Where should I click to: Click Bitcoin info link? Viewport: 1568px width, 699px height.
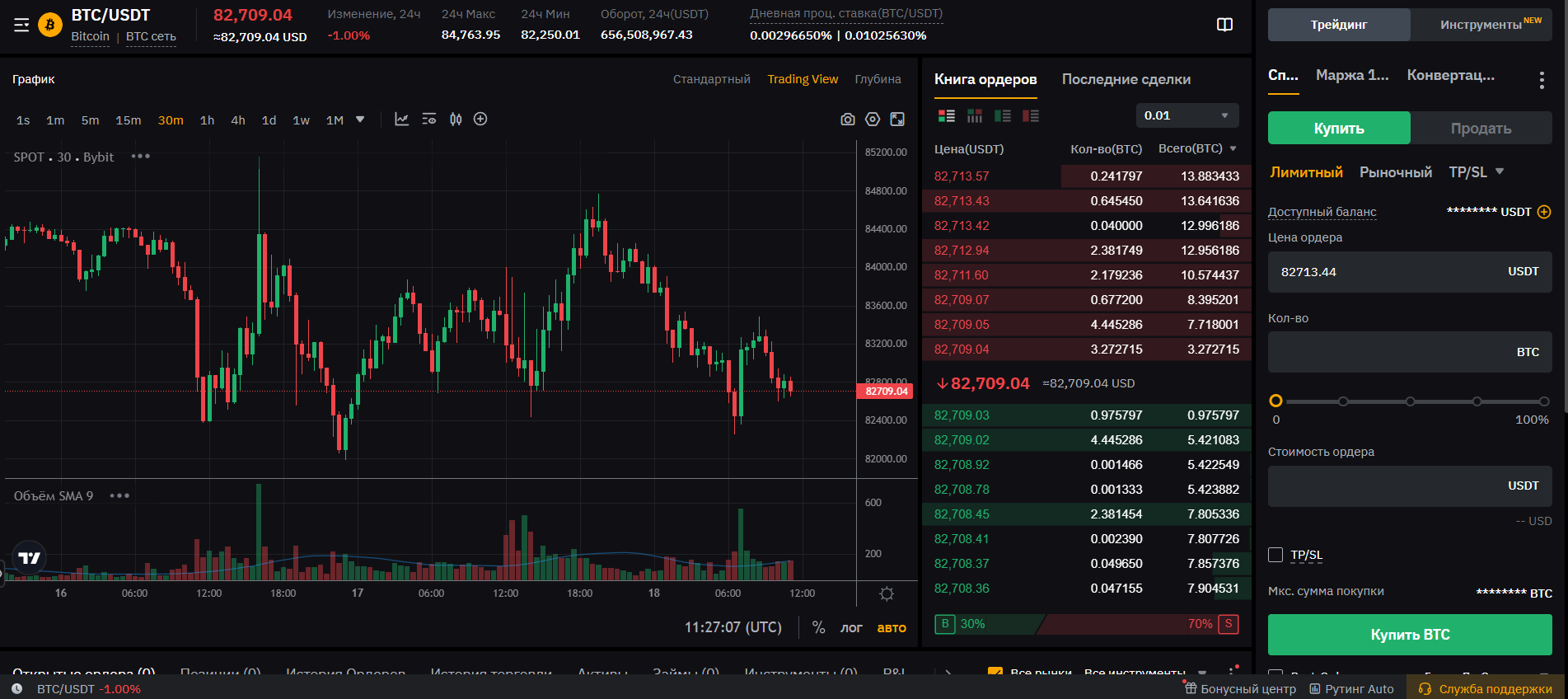[90, 36]
